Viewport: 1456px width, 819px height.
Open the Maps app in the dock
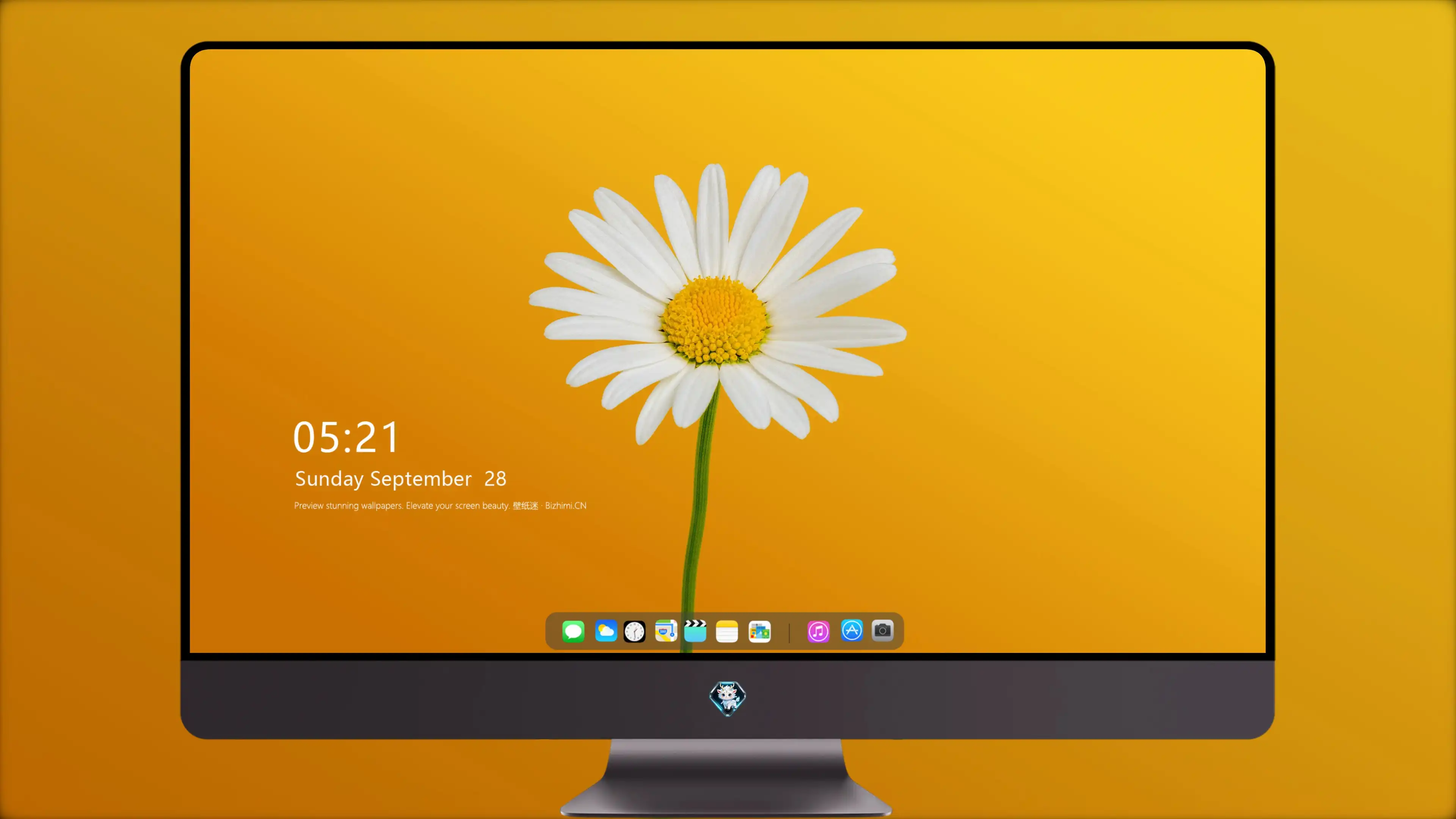666,631
